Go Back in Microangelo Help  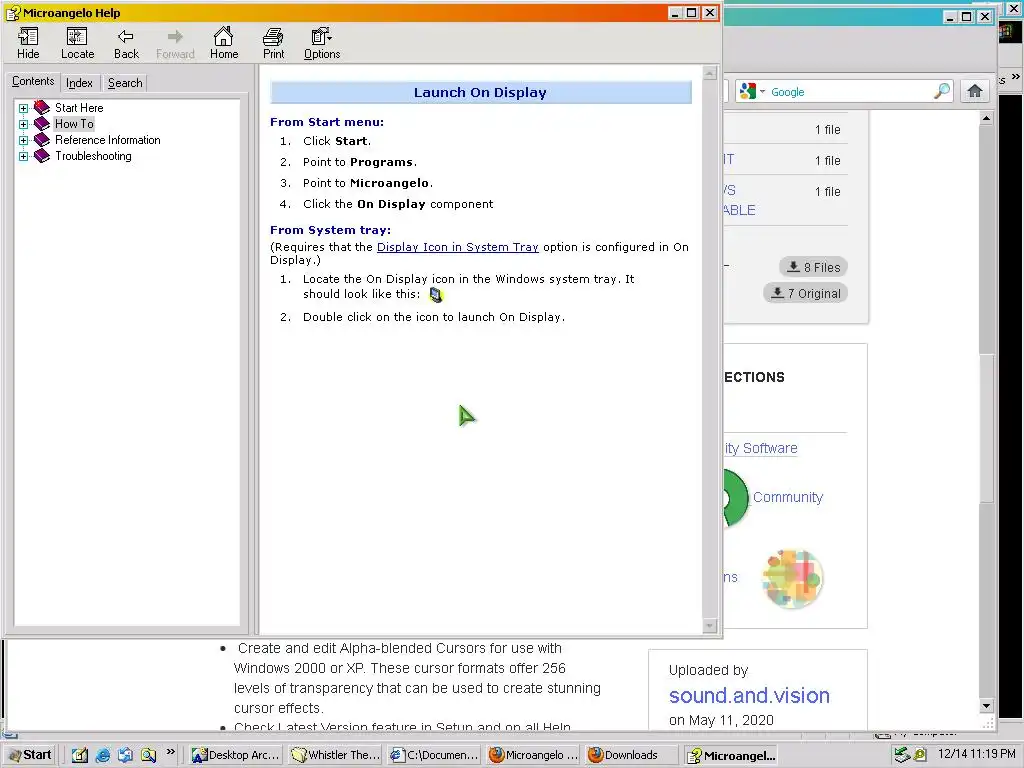point(126,43)
